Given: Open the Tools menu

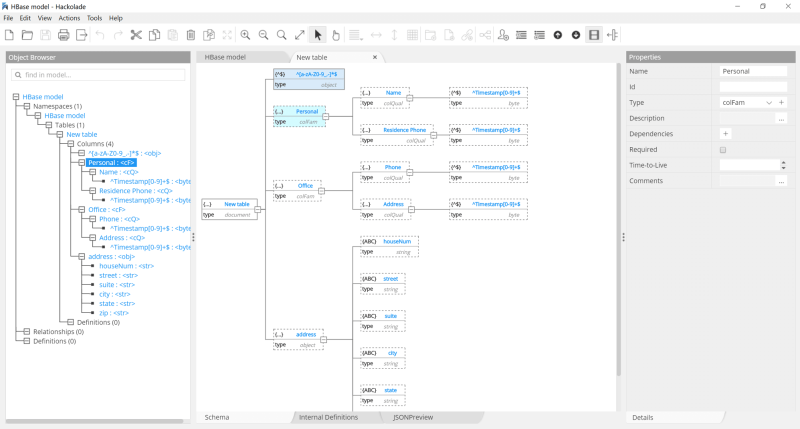Looking at the screenshot, I should (x=94, y=18).
